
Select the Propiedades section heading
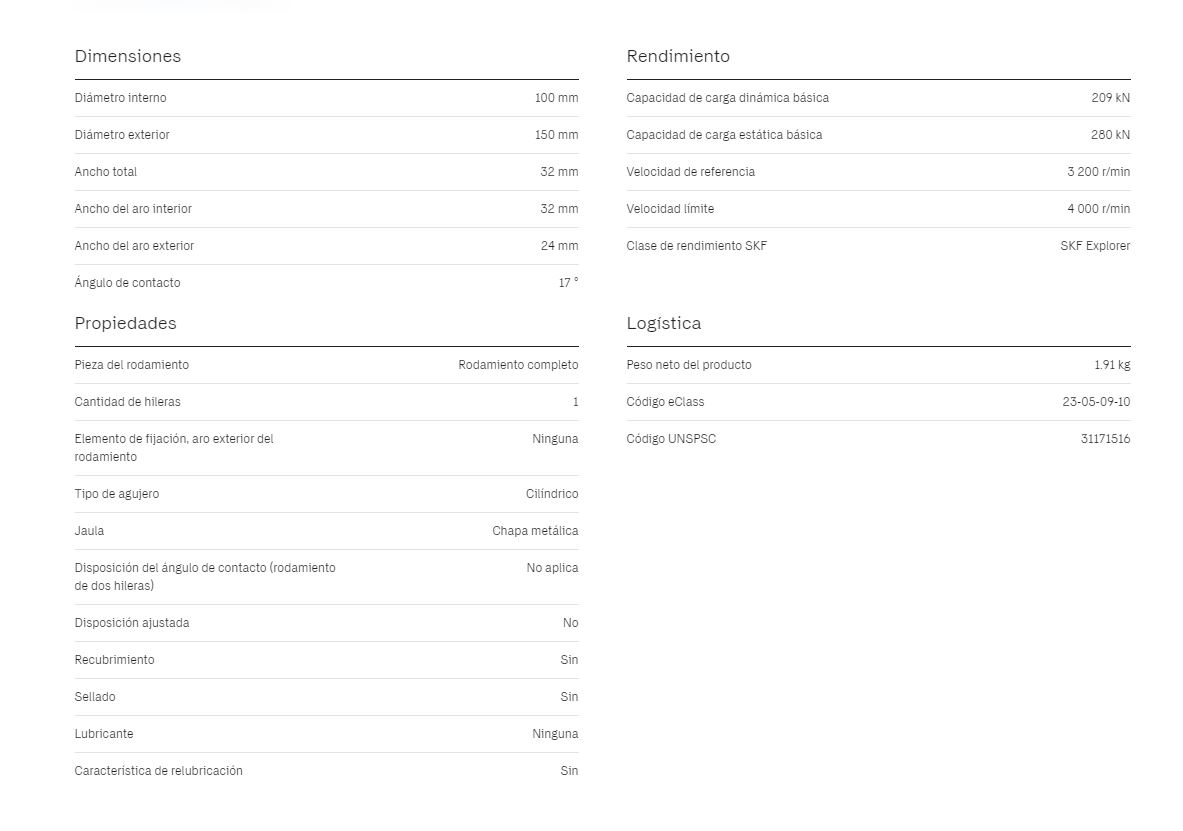click(x=125, y=324)
